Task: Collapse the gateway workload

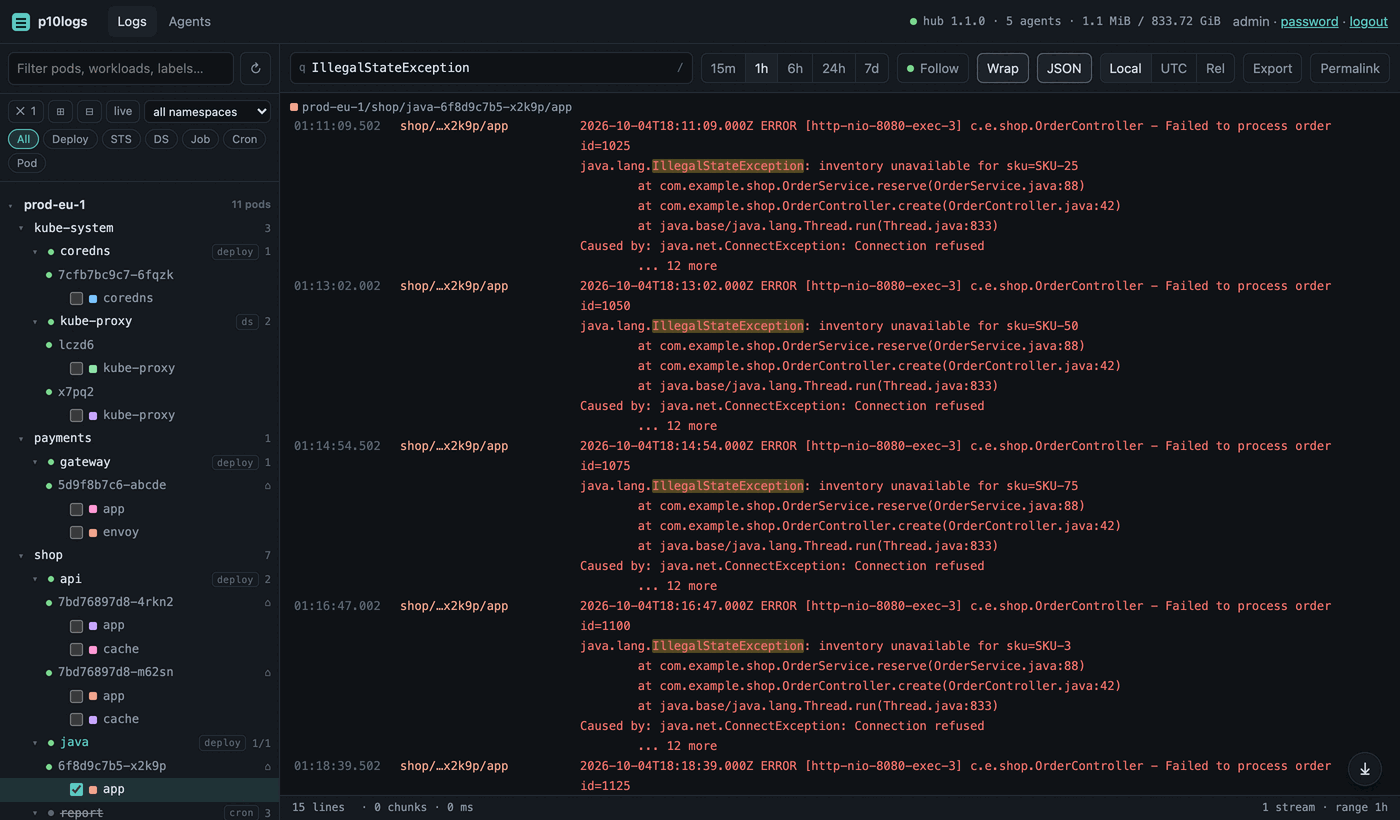Action: click(x=35, y=462)
